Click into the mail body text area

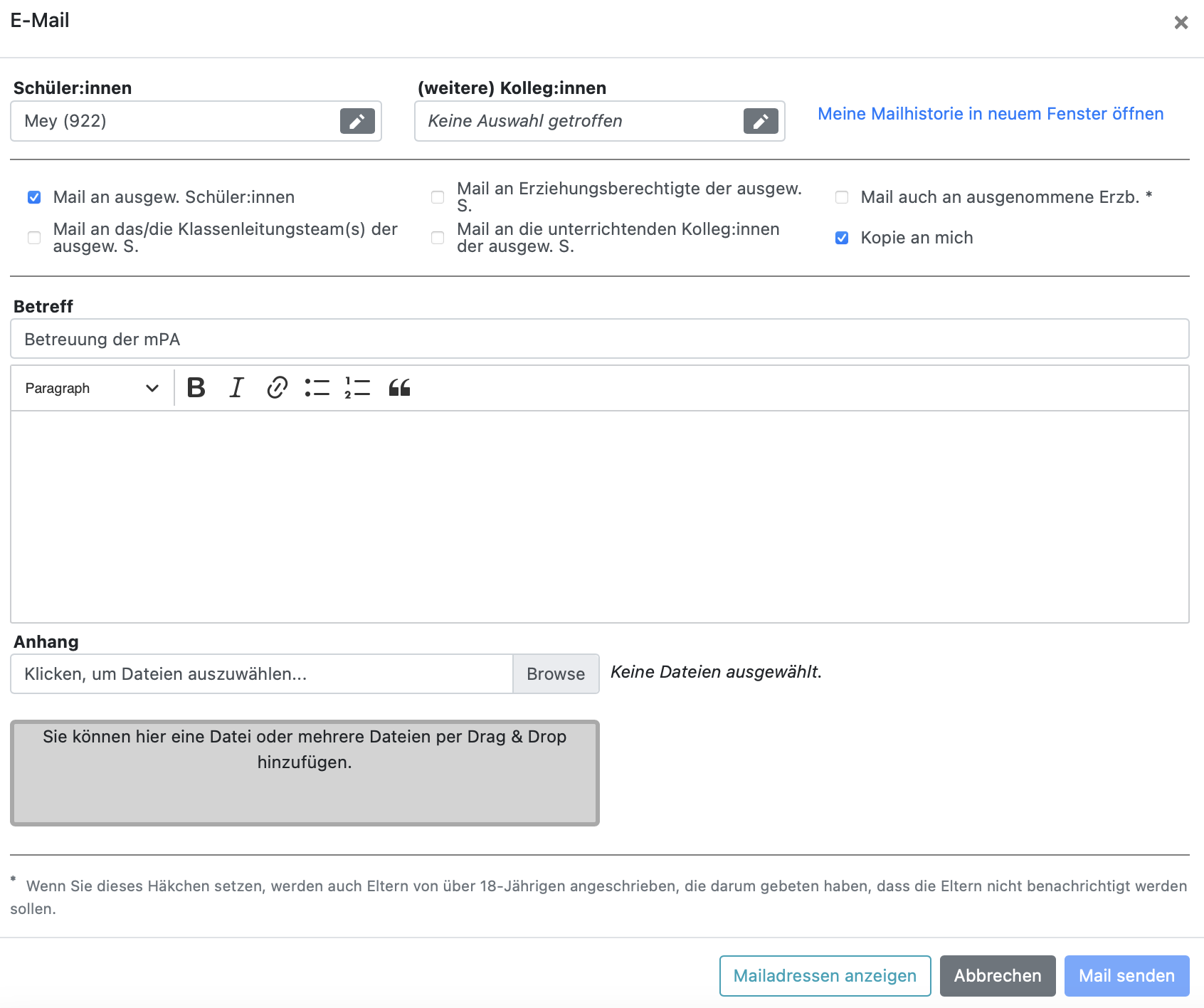point(600,517)
